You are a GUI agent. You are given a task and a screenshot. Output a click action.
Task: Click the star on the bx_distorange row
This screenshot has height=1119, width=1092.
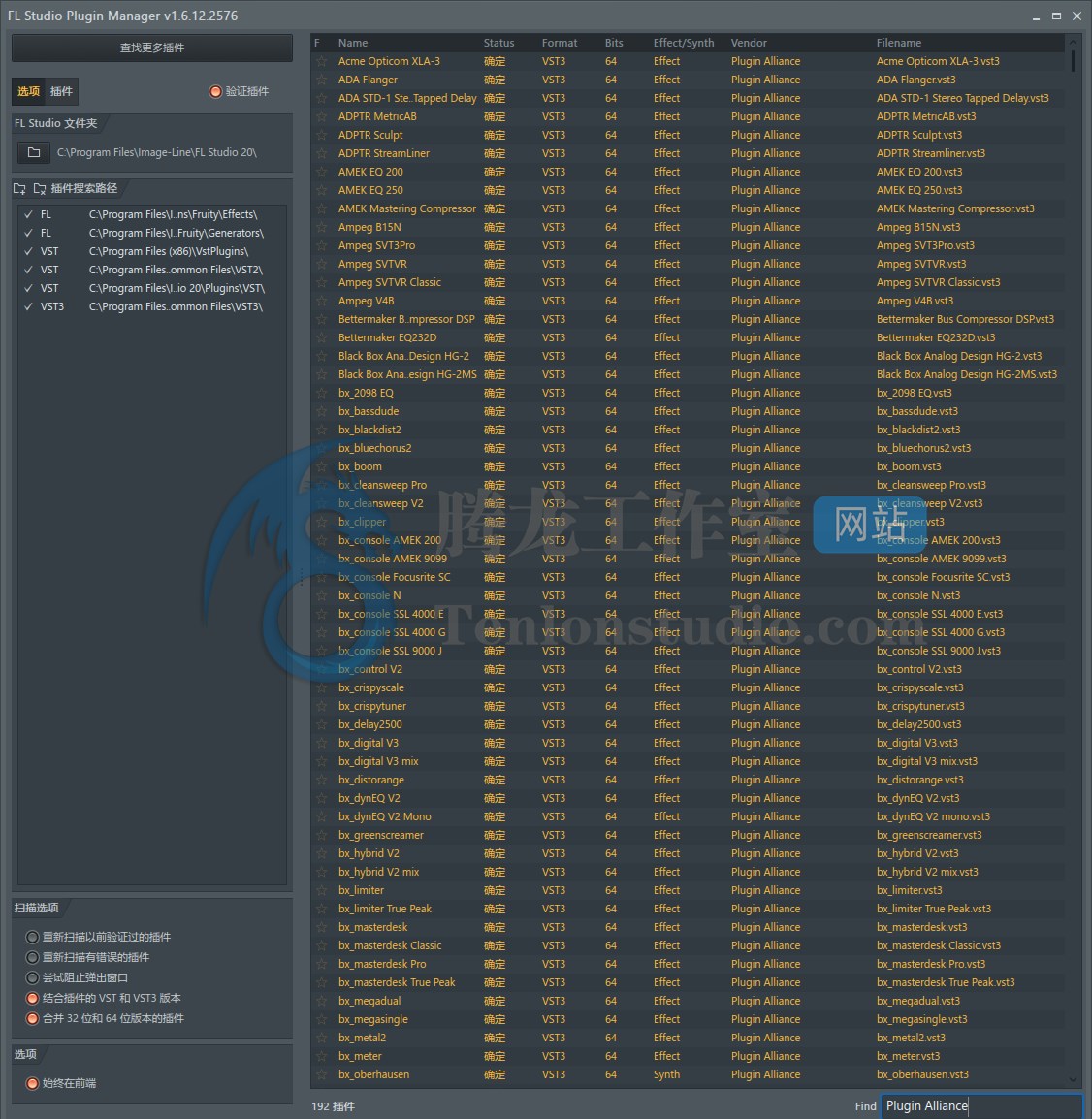(x=322, y=780)
